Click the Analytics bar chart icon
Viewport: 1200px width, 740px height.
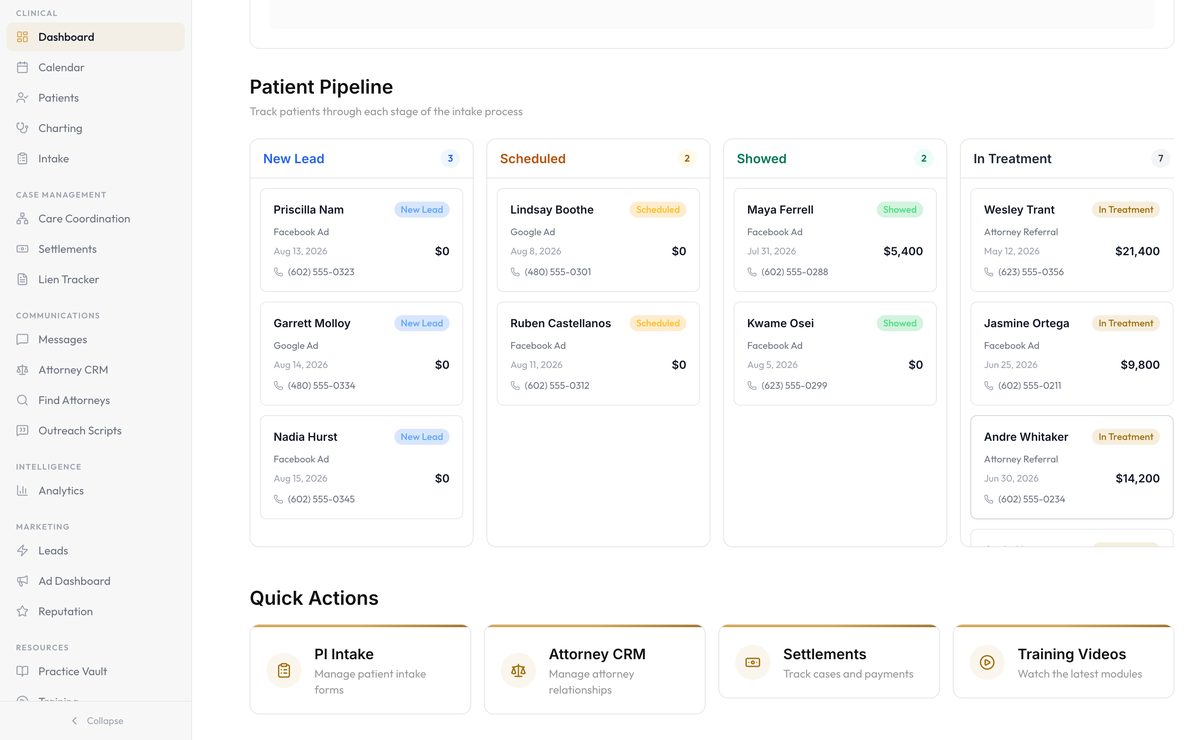pos(23,490)
